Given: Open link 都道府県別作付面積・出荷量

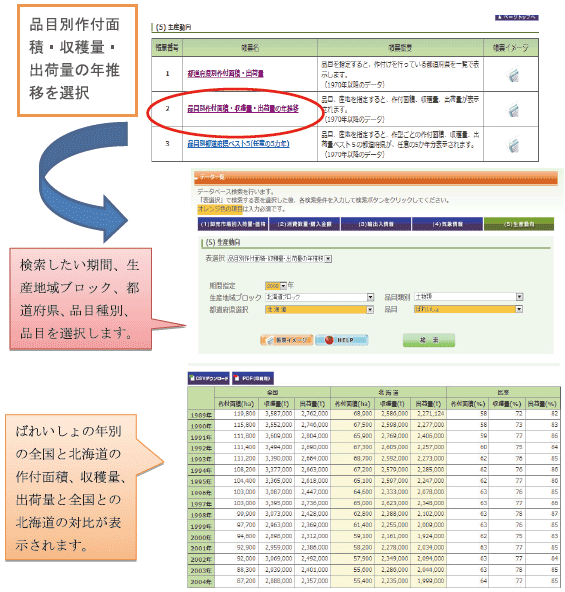Looking at the screenshot, I should (225, 74).
